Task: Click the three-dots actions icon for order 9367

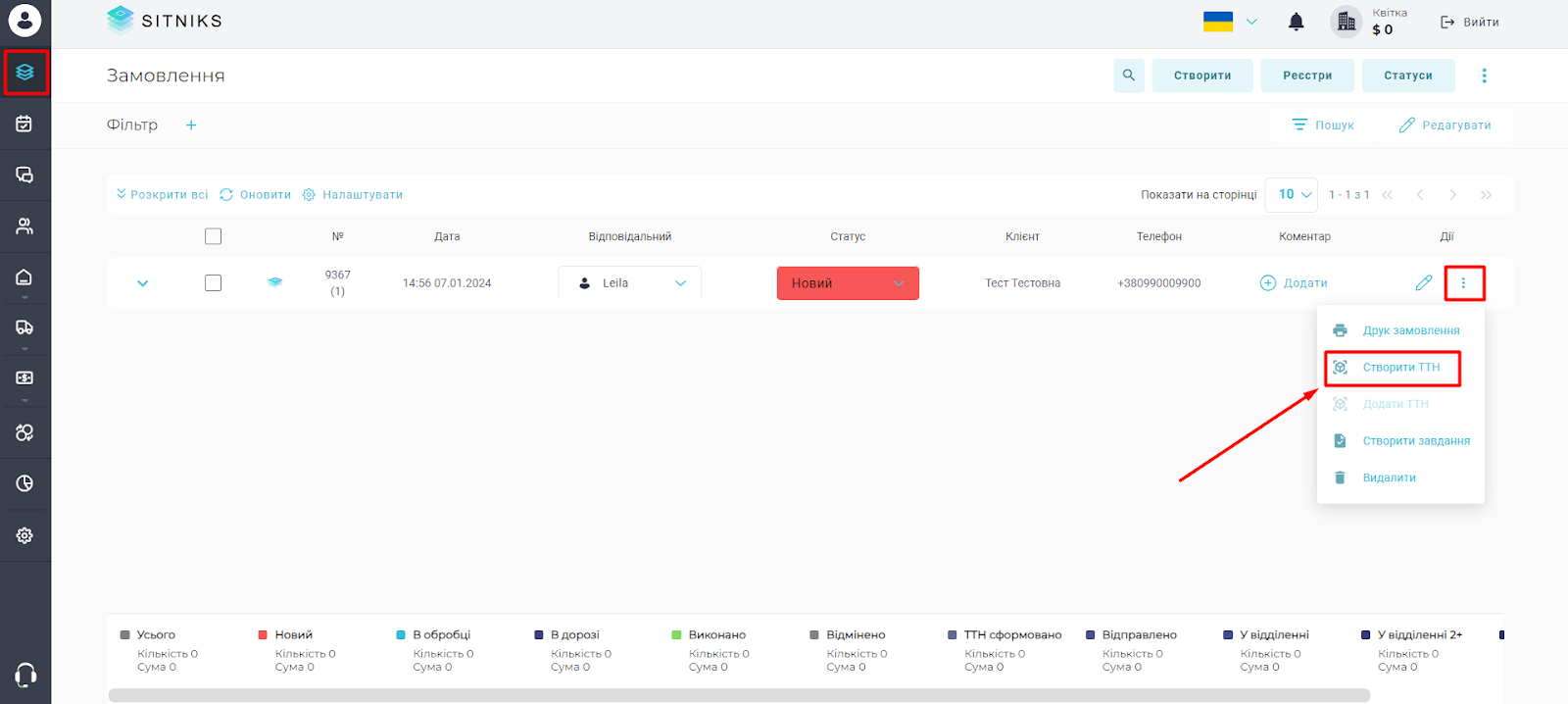Action: (1463, 283)
